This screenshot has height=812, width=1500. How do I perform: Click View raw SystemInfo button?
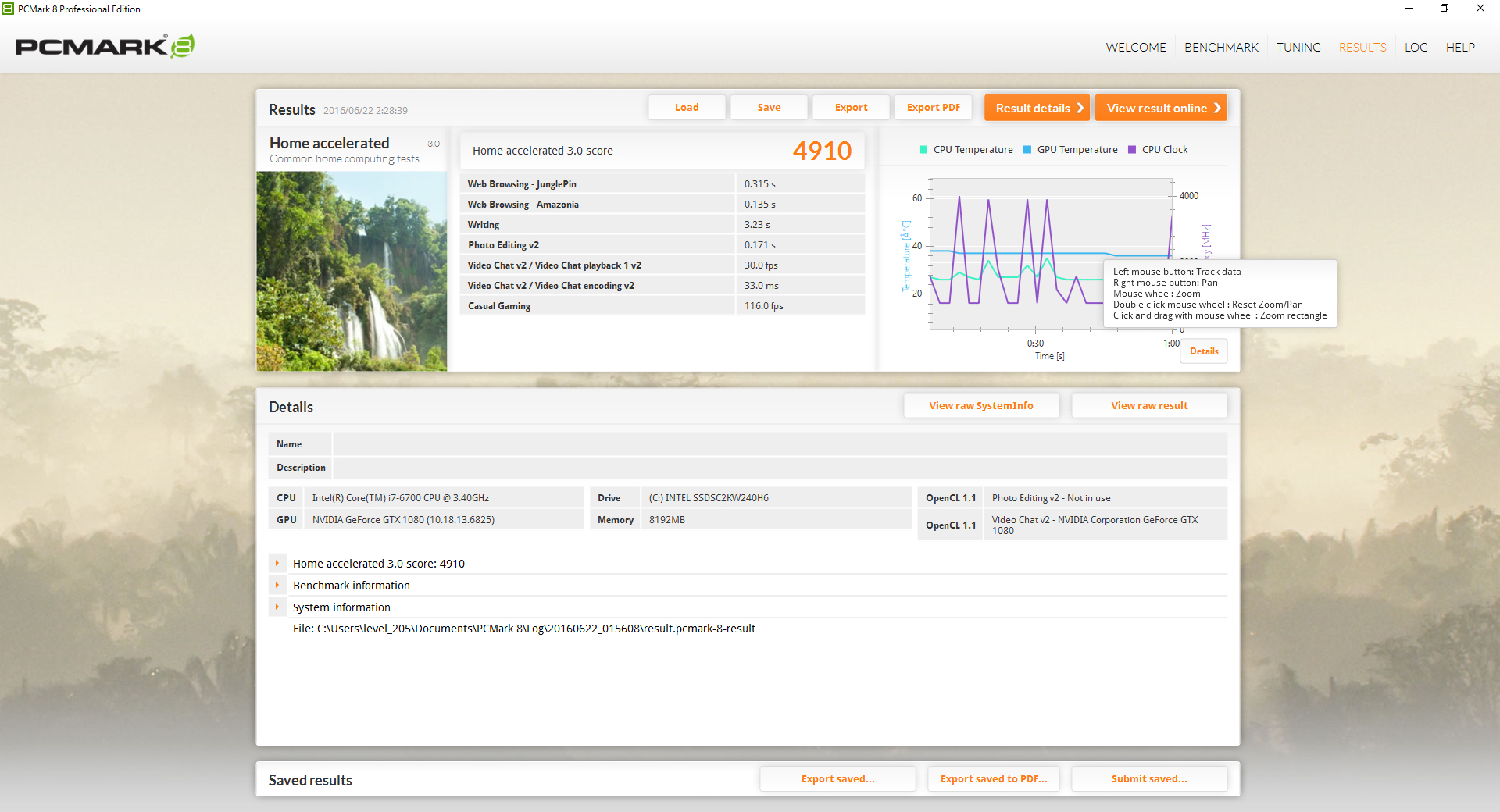tap(980, 405)
